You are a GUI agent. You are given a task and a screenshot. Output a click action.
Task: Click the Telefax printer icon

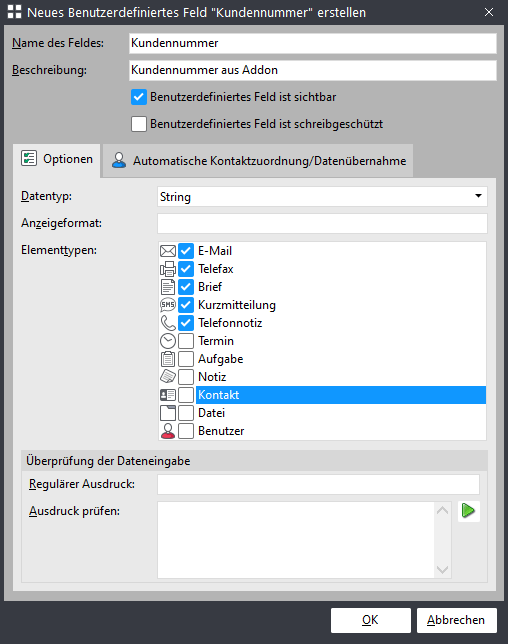168,269
